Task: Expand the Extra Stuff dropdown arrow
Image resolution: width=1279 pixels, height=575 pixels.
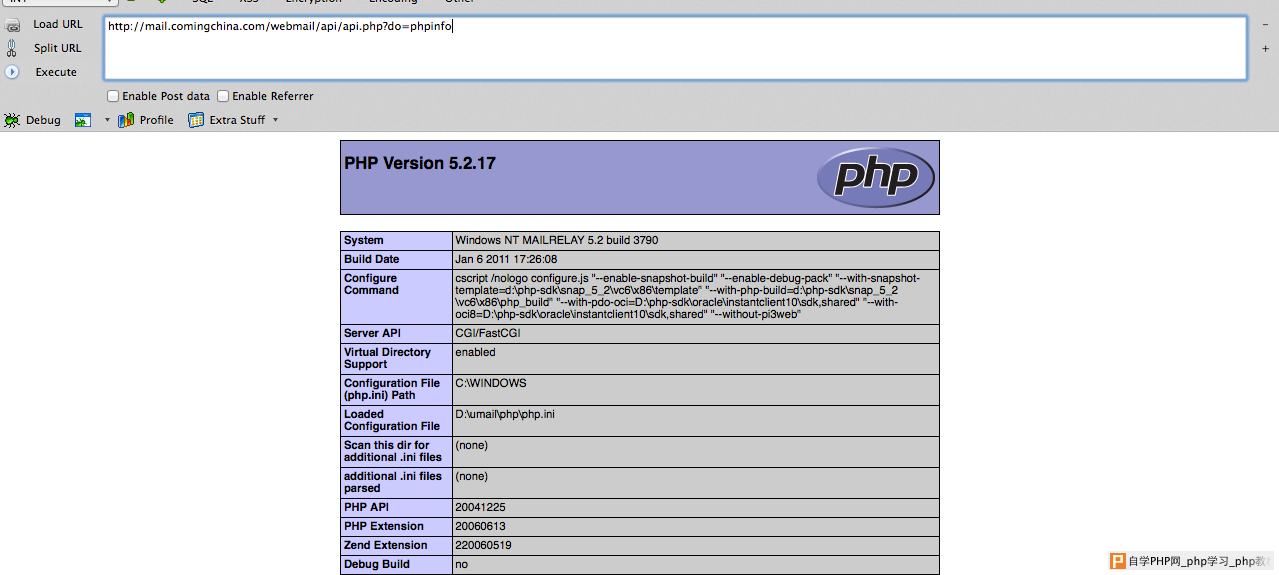Action: coord(275,120)
